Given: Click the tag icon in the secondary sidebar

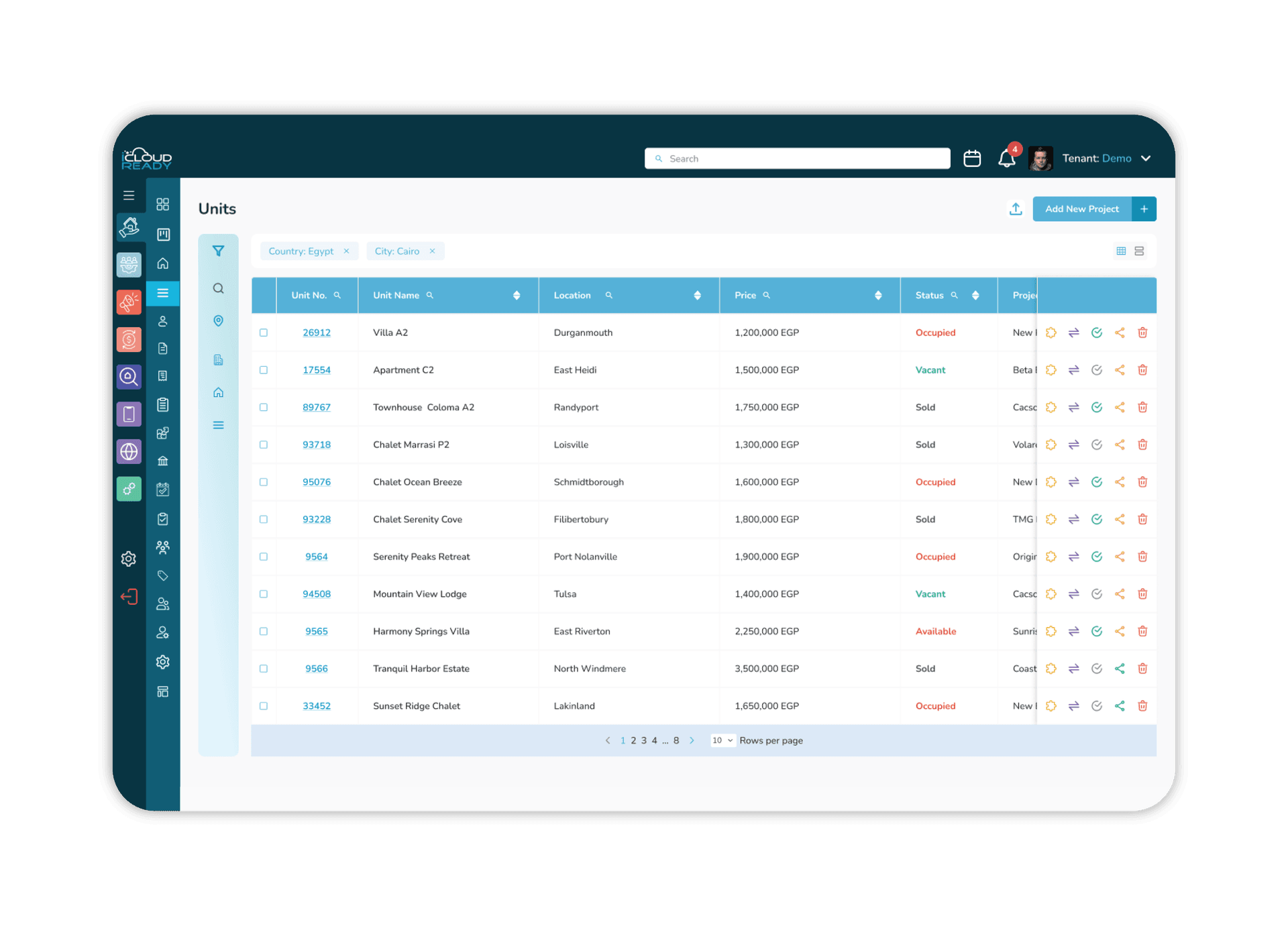Looking at the screenshot, I should pos(162,575).
